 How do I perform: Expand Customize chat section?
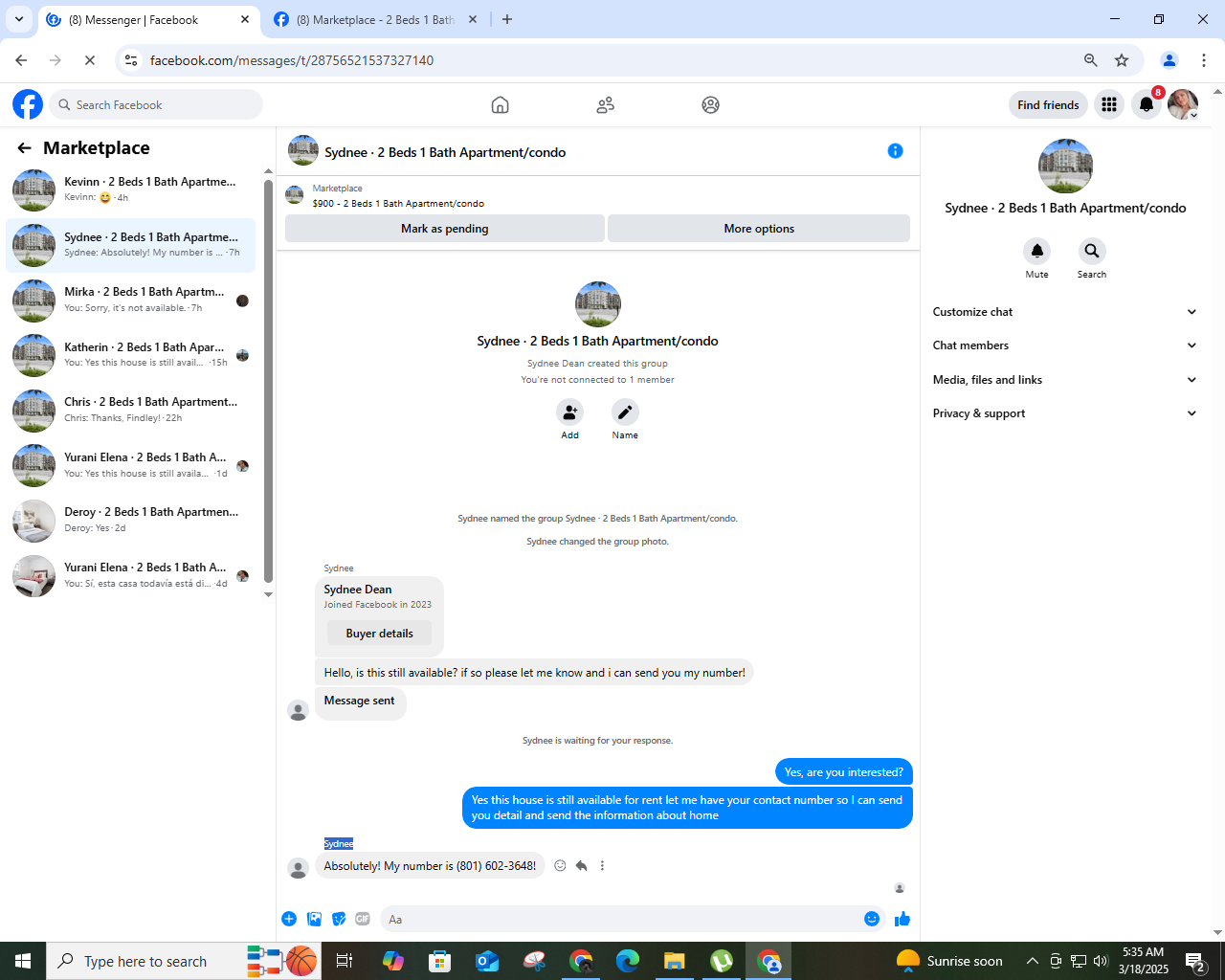pyautogui.click(x=1065, y=312)
